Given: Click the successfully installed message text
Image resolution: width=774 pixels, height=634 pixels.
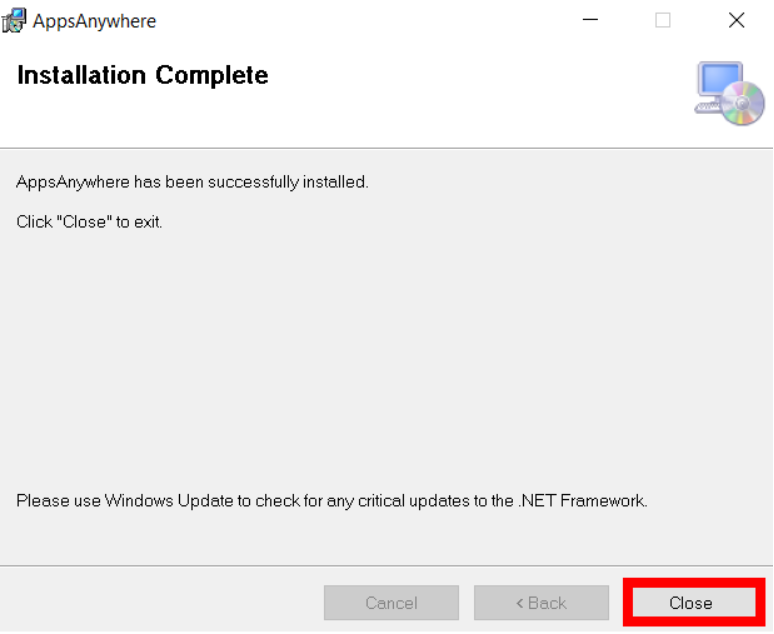Looking at the screenshot, I should pos(193,182).
